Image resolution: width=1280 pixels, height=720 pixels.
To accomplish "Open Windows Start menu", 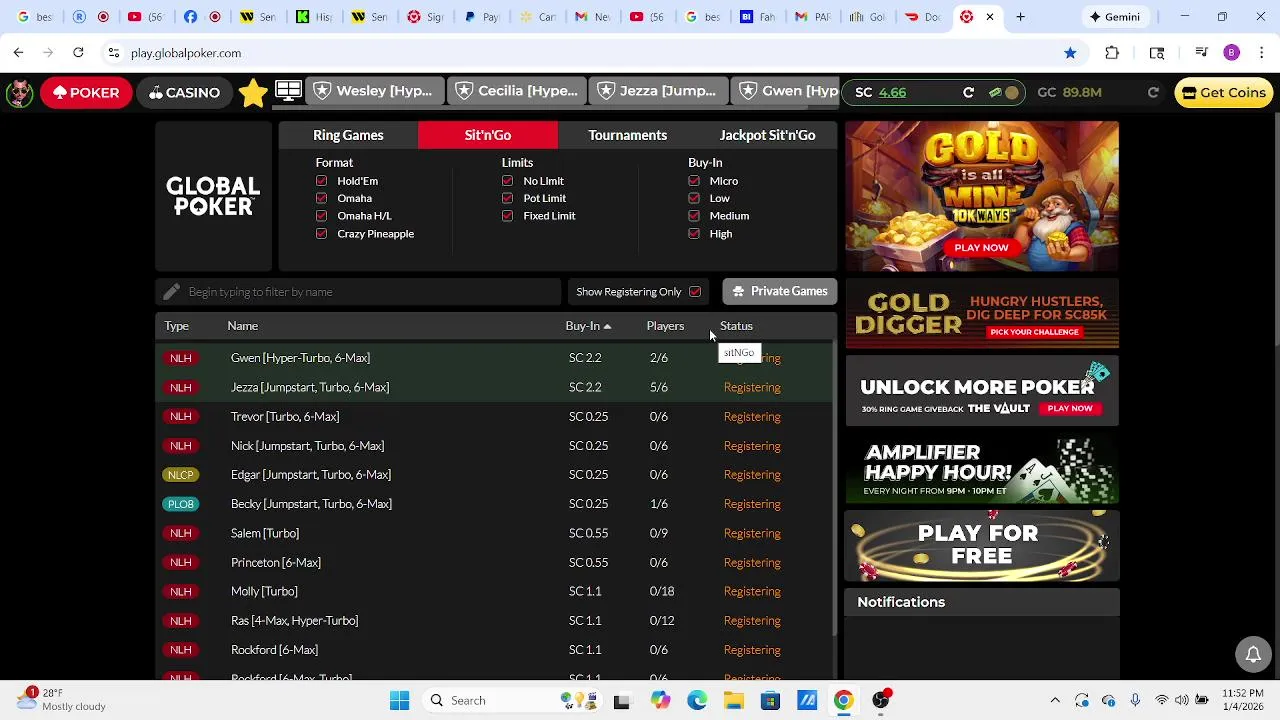I will (x=399, y=700).
